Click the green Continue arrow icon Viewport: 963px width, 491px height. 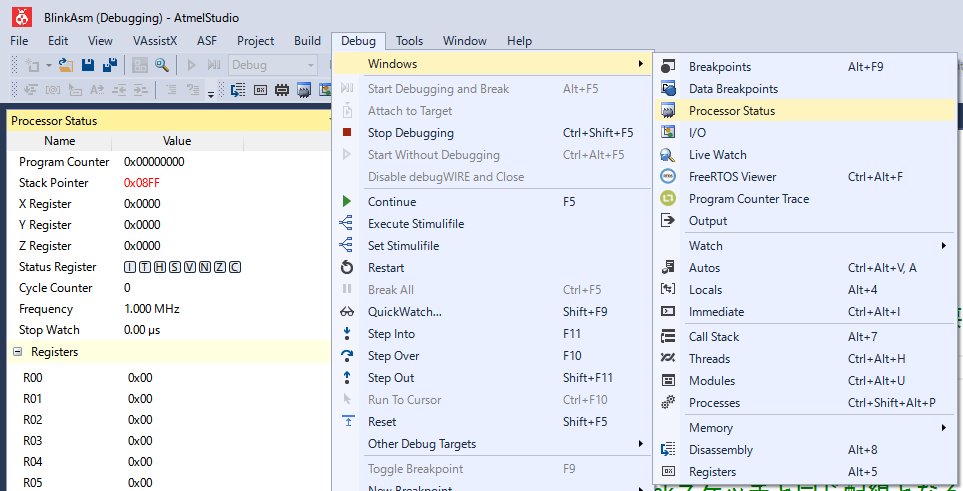(x=347, y=202)
